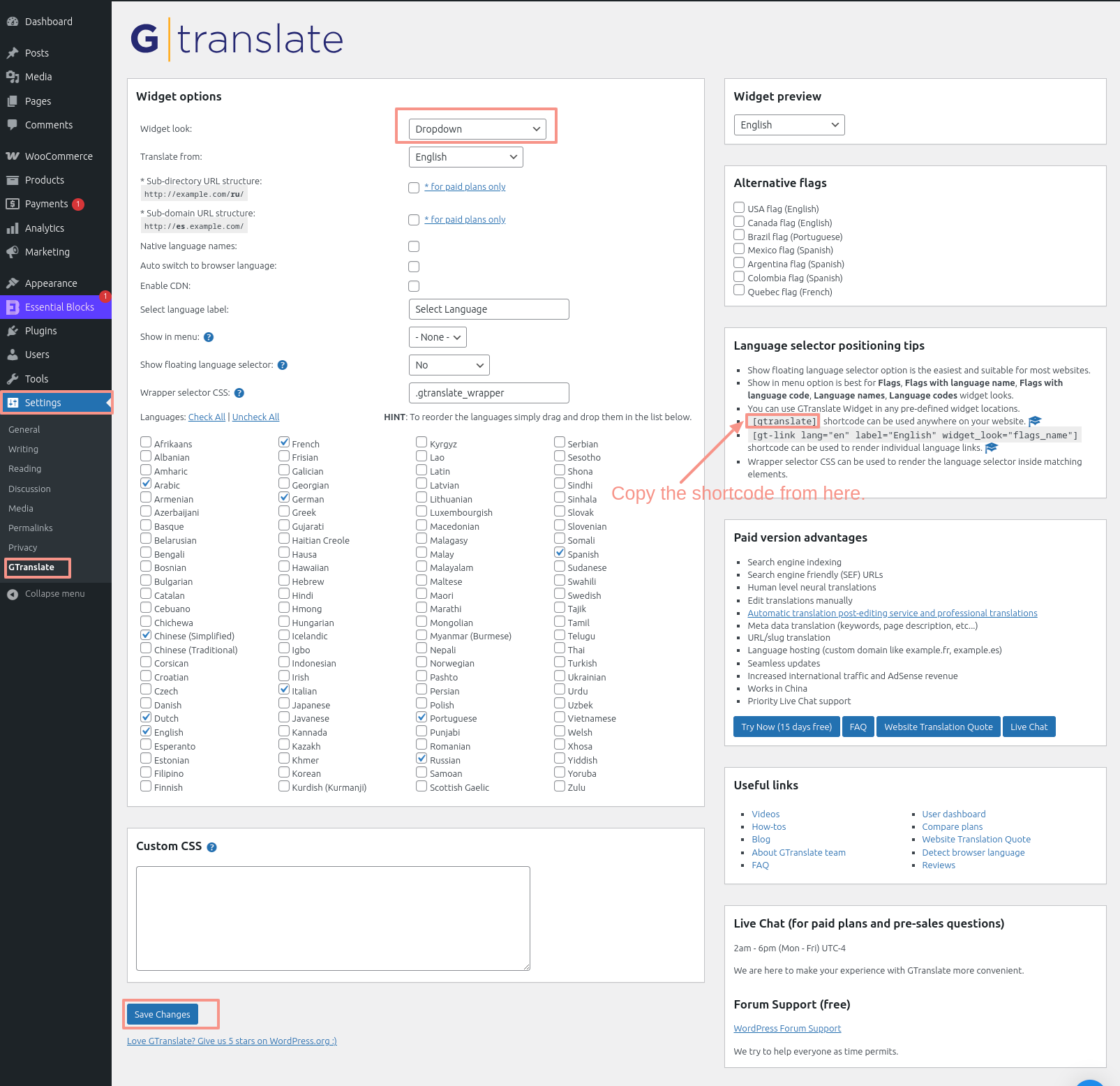Click the Comments bubble icon

click(13, 125)
